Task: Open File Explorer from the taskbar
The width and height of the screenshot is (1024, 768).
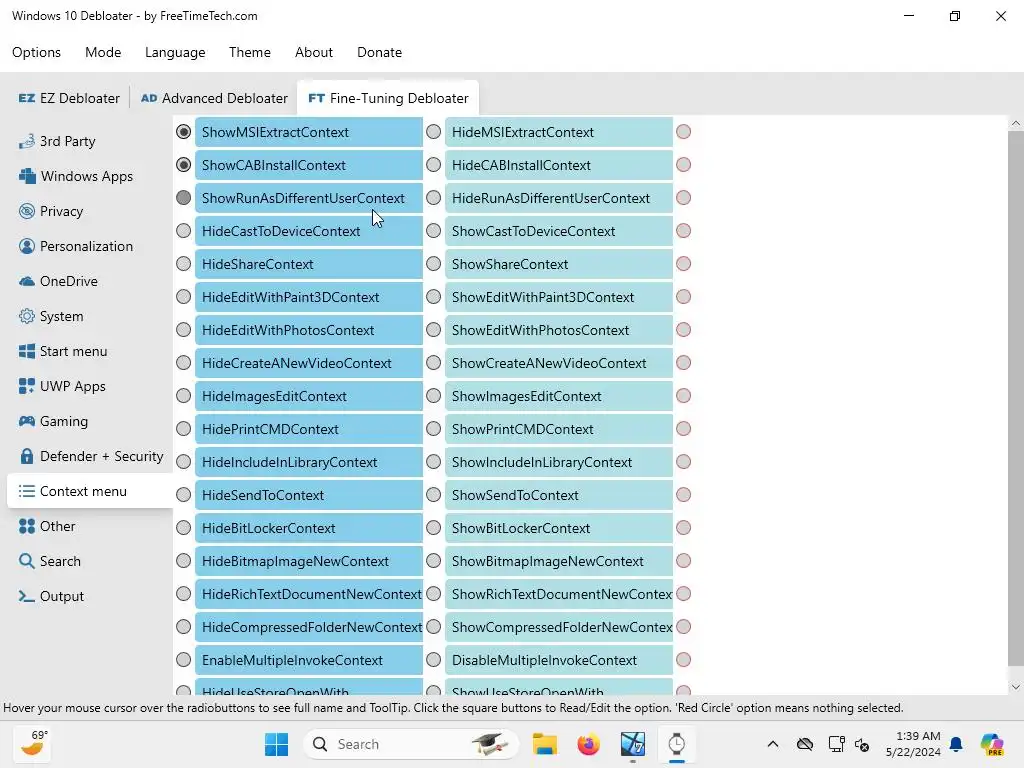Action: (x=545, y=744)
